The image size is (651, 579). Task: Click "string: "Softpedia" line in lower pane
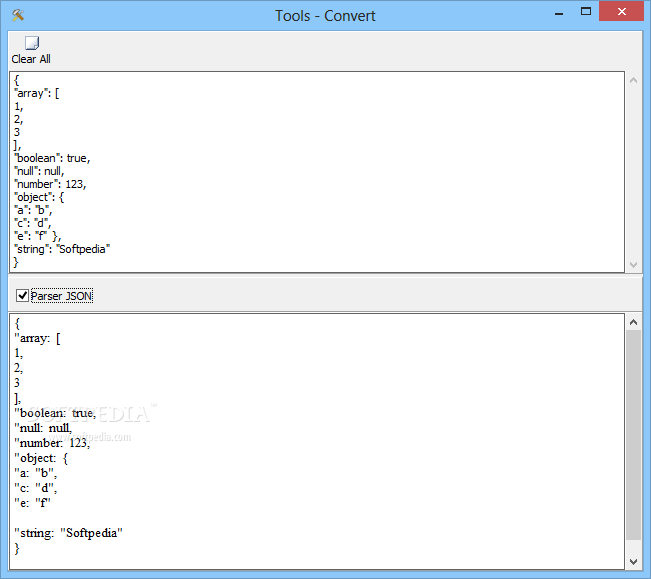tap(69, 533)
